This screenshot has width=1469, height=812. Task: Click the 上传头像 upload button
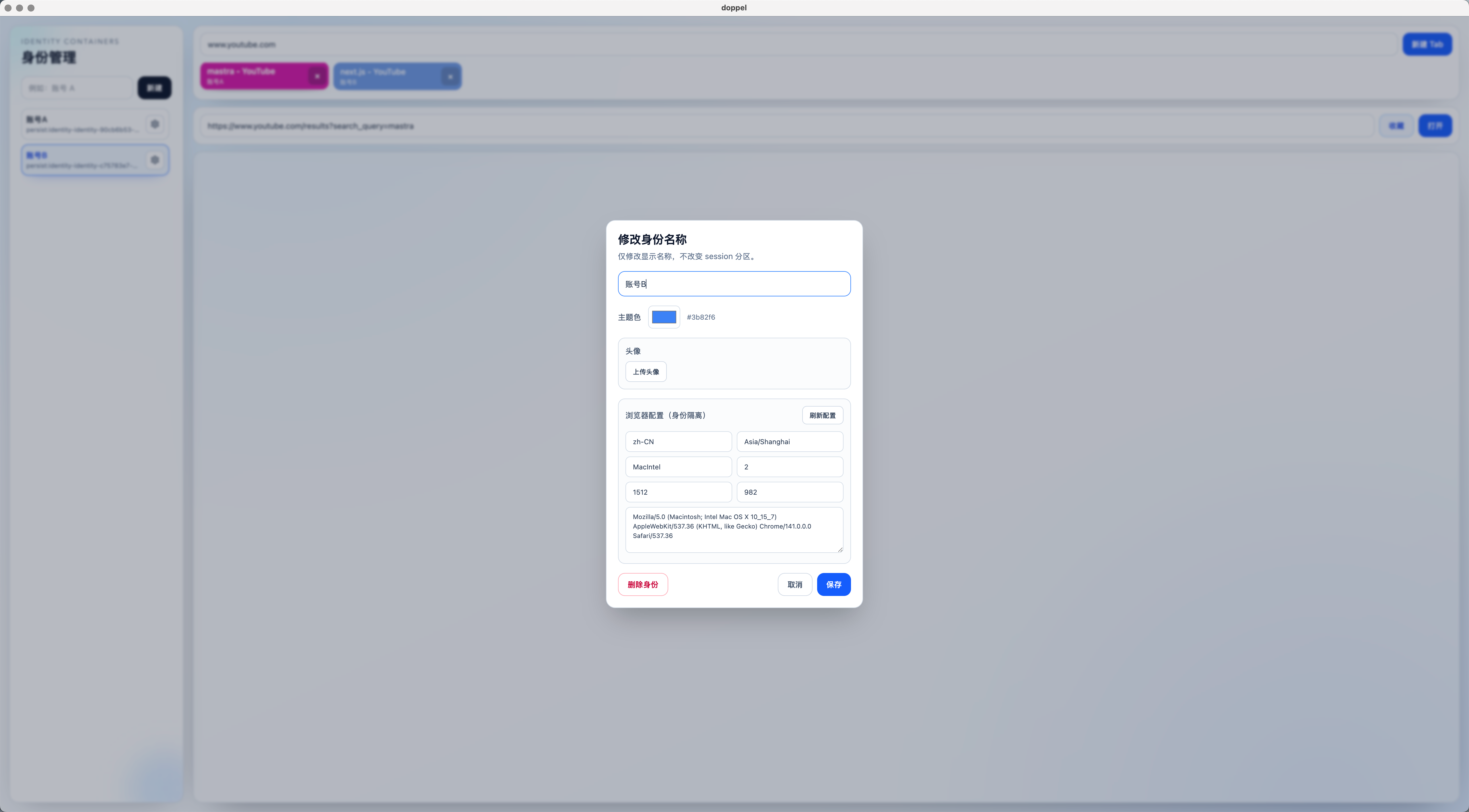coord(646,372)
